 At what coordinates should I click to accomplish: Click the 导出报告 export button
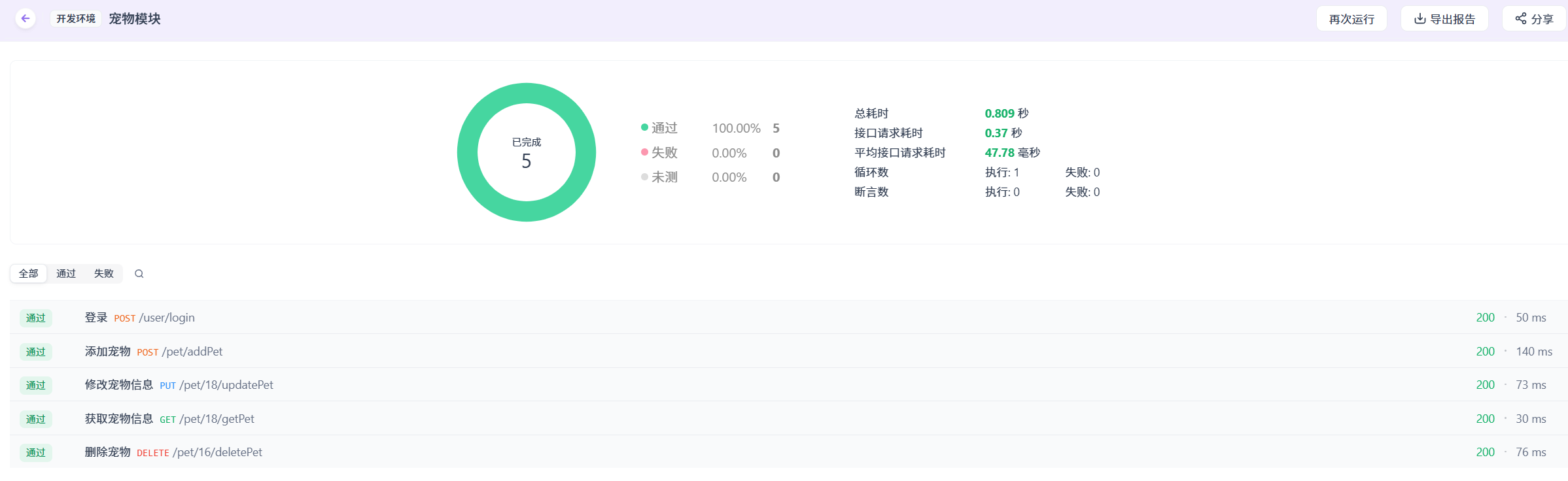[1444, 19]
